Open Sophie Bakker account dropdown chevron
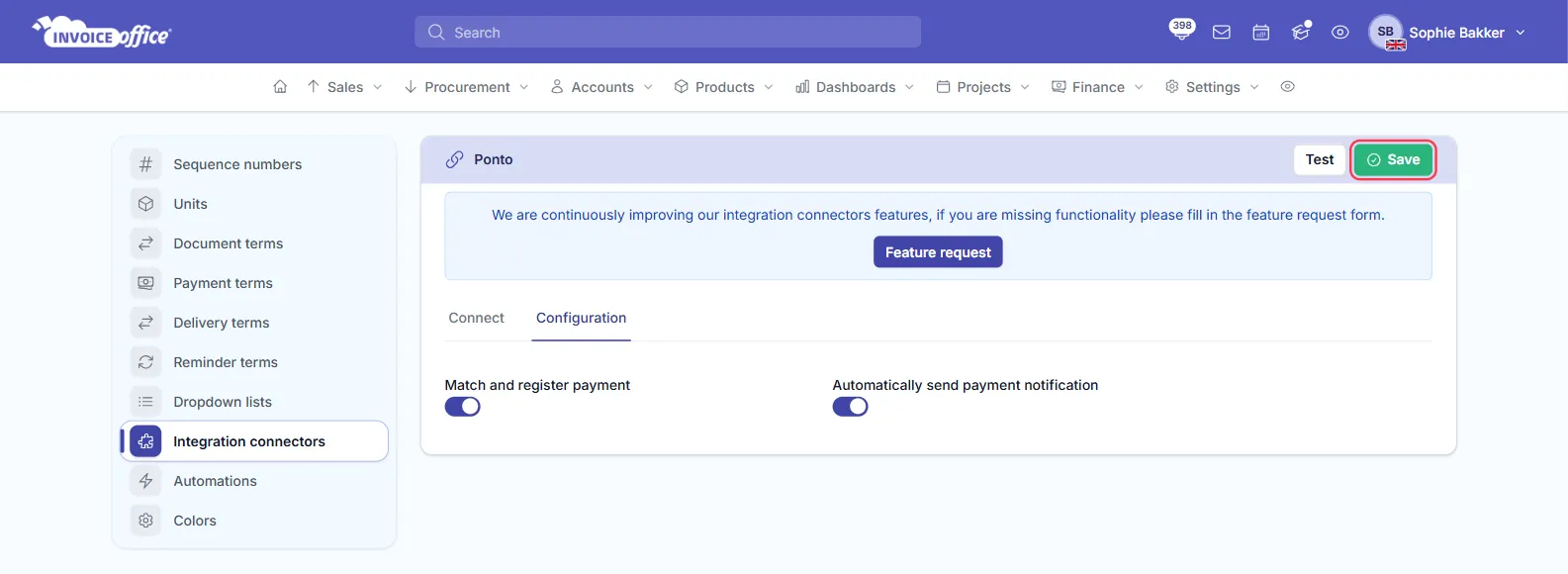Image resolution: width=1568 pixels, height=574 pixels. [x=1521, y=33]
